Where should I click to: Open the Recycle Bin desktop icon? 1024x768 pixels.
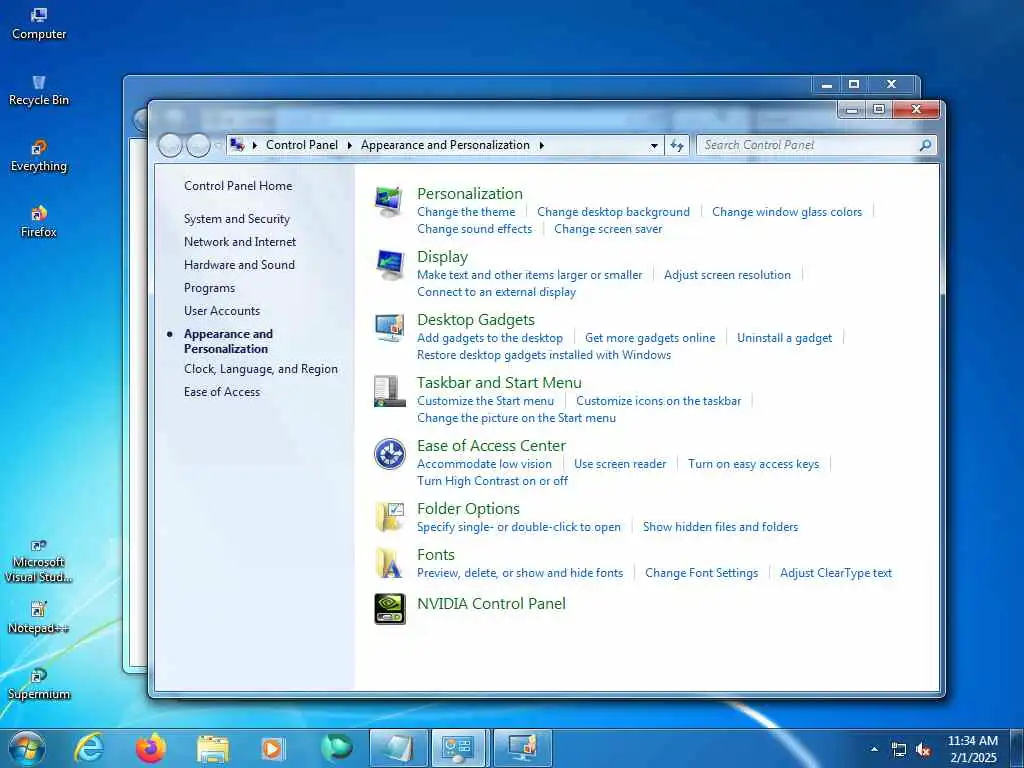coord(39,90)
